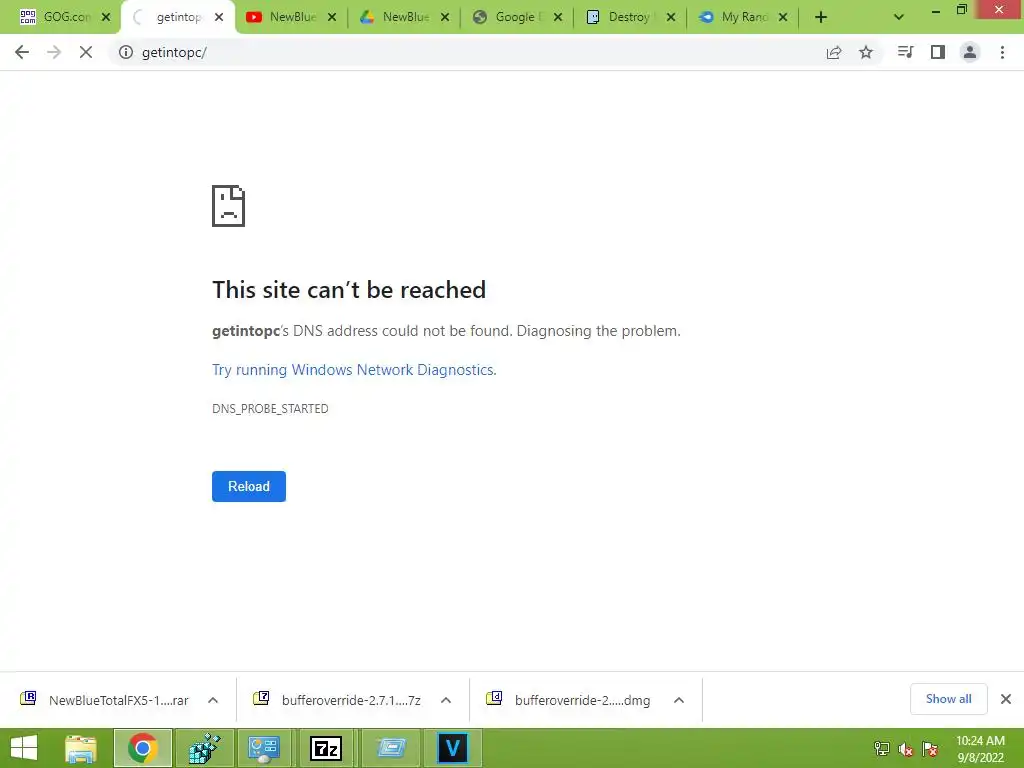Image resolution: width=1024 pixels, height=768 pixels.
Task: Open the profile avatar menu
Action: pyautogui.click(x=970, y=52)
